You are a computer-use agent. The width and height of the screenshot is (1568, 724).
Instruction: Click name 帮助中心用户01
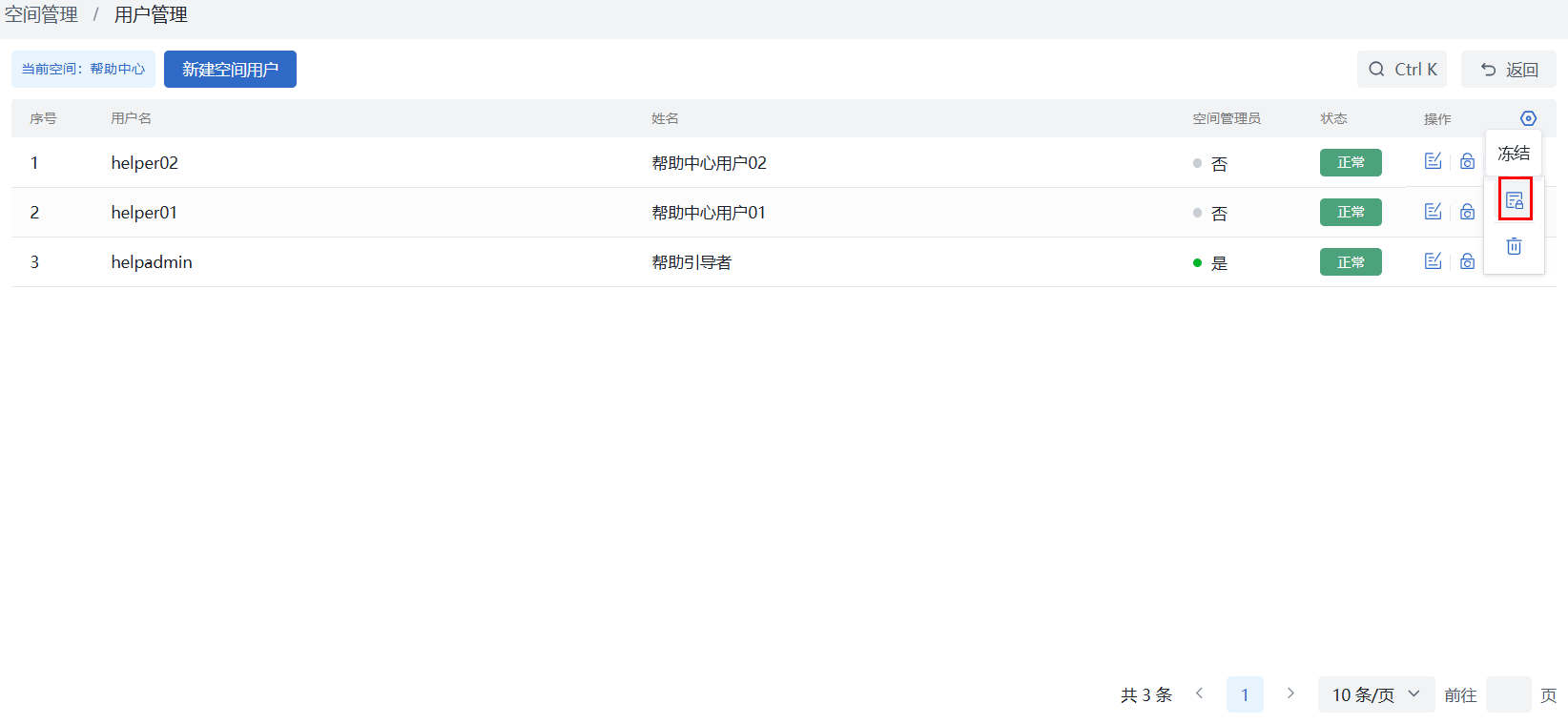[709, 213]
